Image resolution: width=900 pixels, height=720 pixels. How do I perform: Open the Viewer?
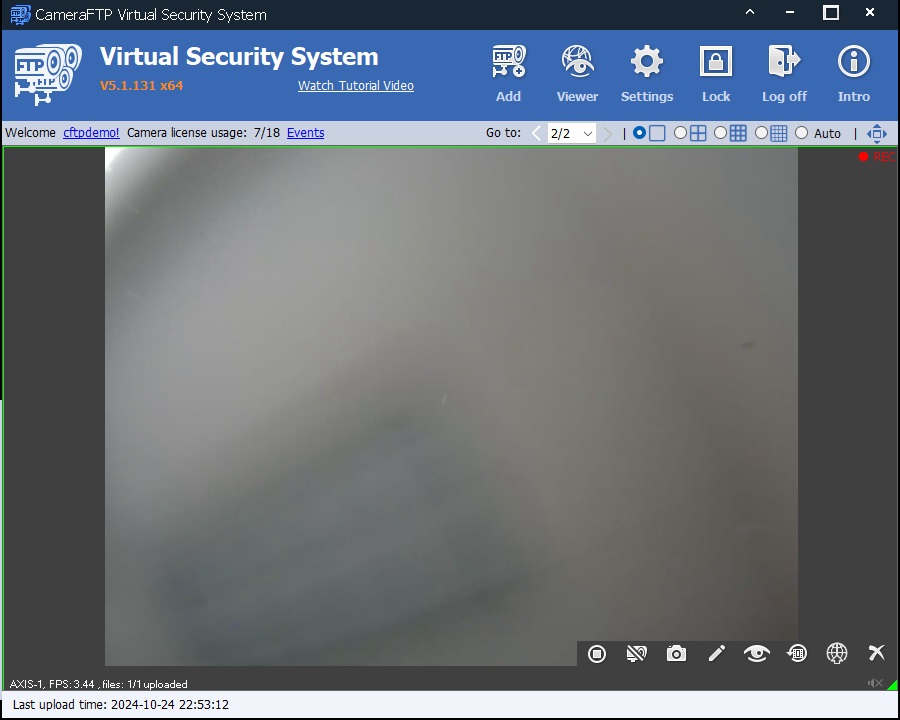pyautogui.click(x=577, y=64)
